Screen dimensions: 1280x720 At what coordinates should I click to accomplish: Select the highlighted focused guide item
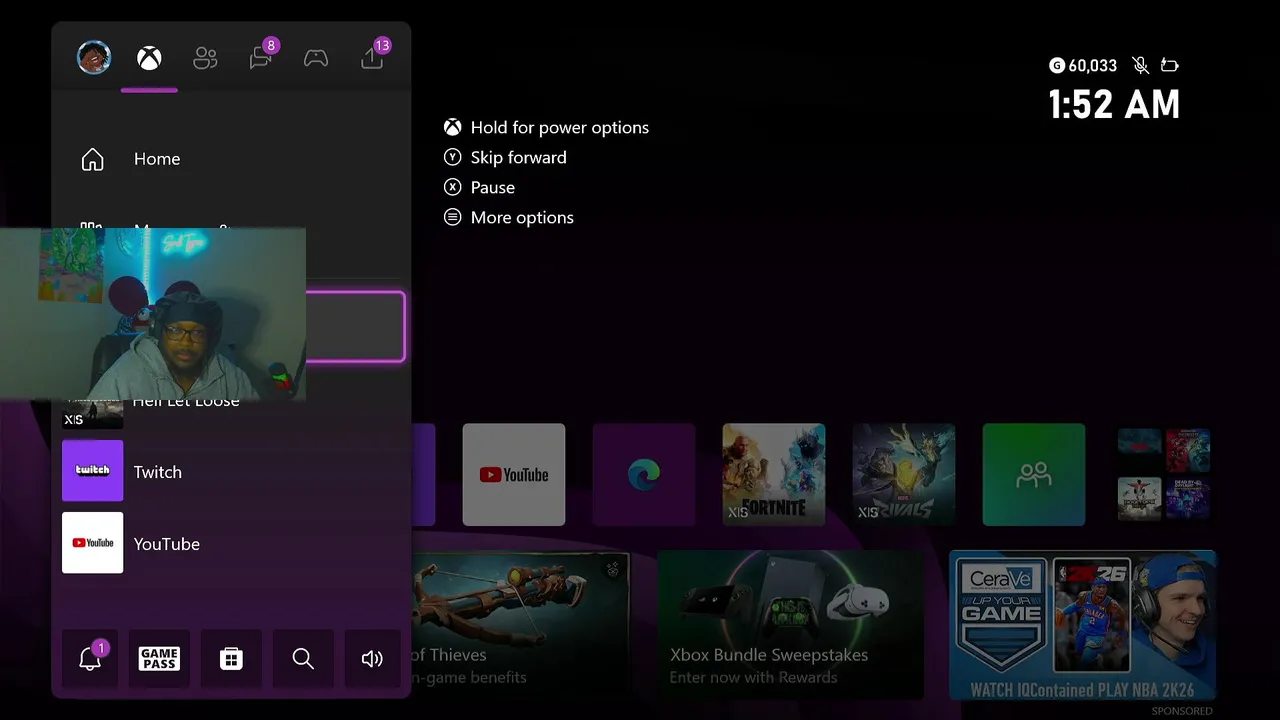click(355, 327)
